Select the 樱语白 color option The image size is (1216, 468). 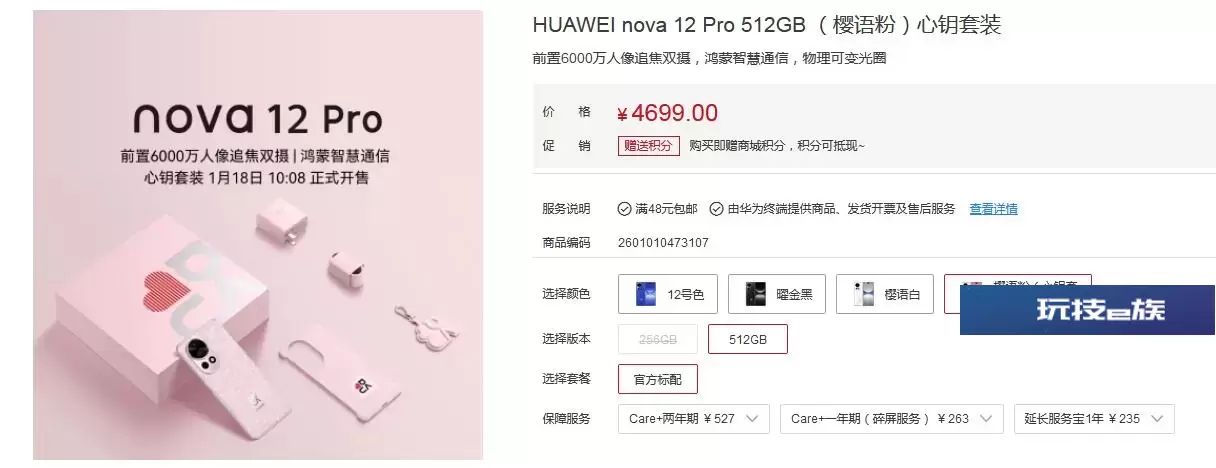(885, 294)
